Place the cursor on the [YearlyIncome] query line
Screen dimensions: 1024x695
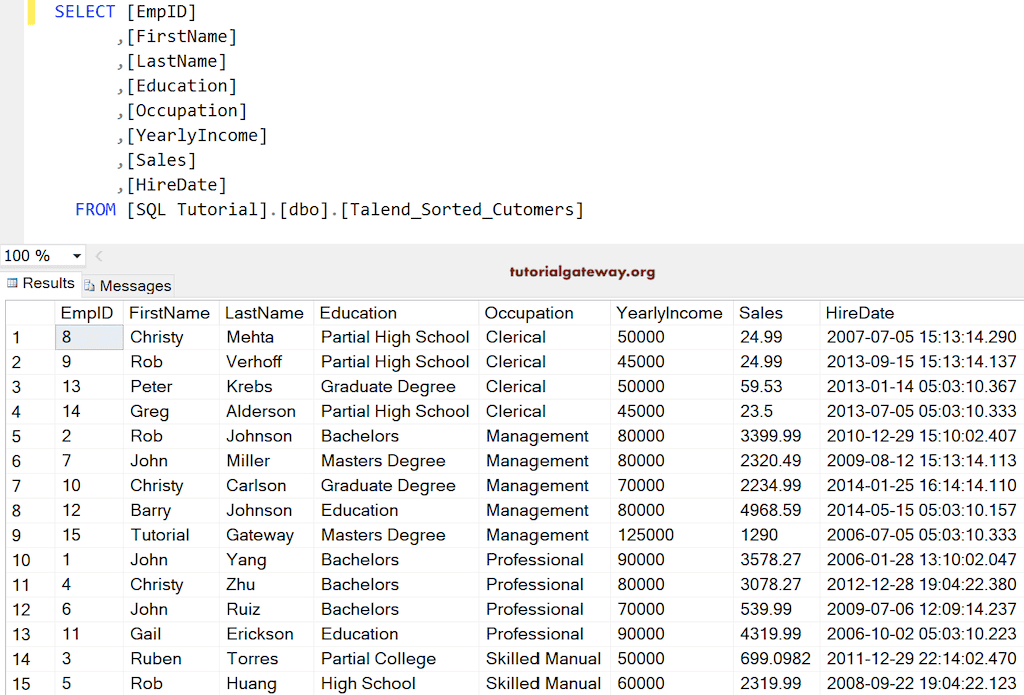197,136
